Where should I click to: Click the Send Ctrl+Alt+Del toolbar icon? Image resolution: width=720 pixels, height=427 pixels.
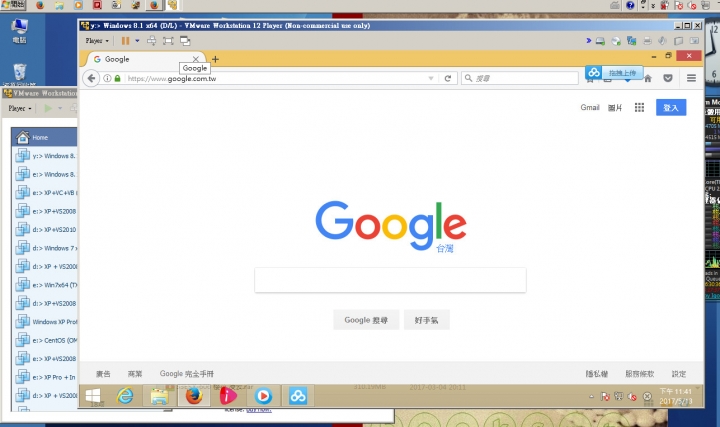click(x=151, y=41)
